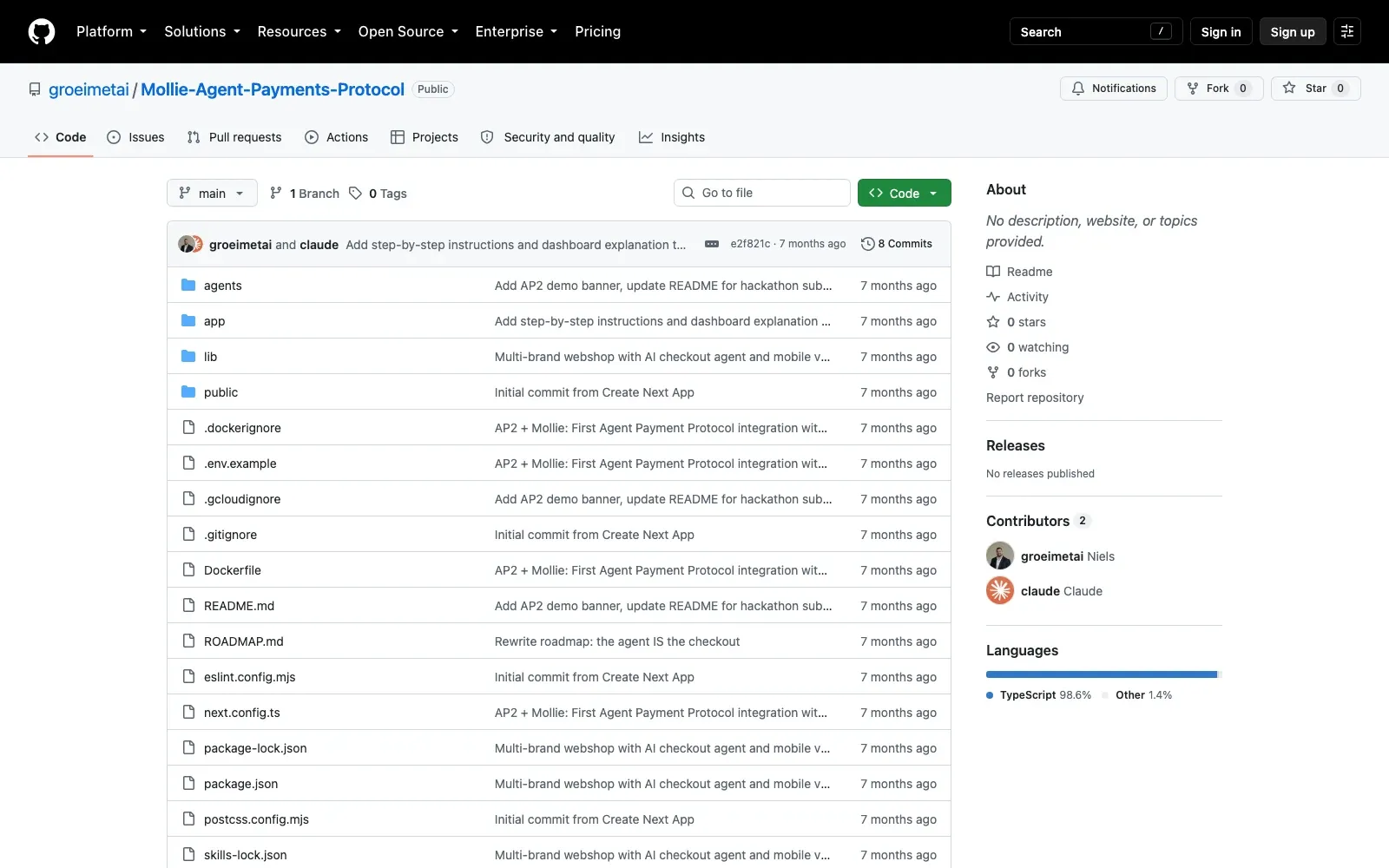Click the public folder icon

[188, 391]
